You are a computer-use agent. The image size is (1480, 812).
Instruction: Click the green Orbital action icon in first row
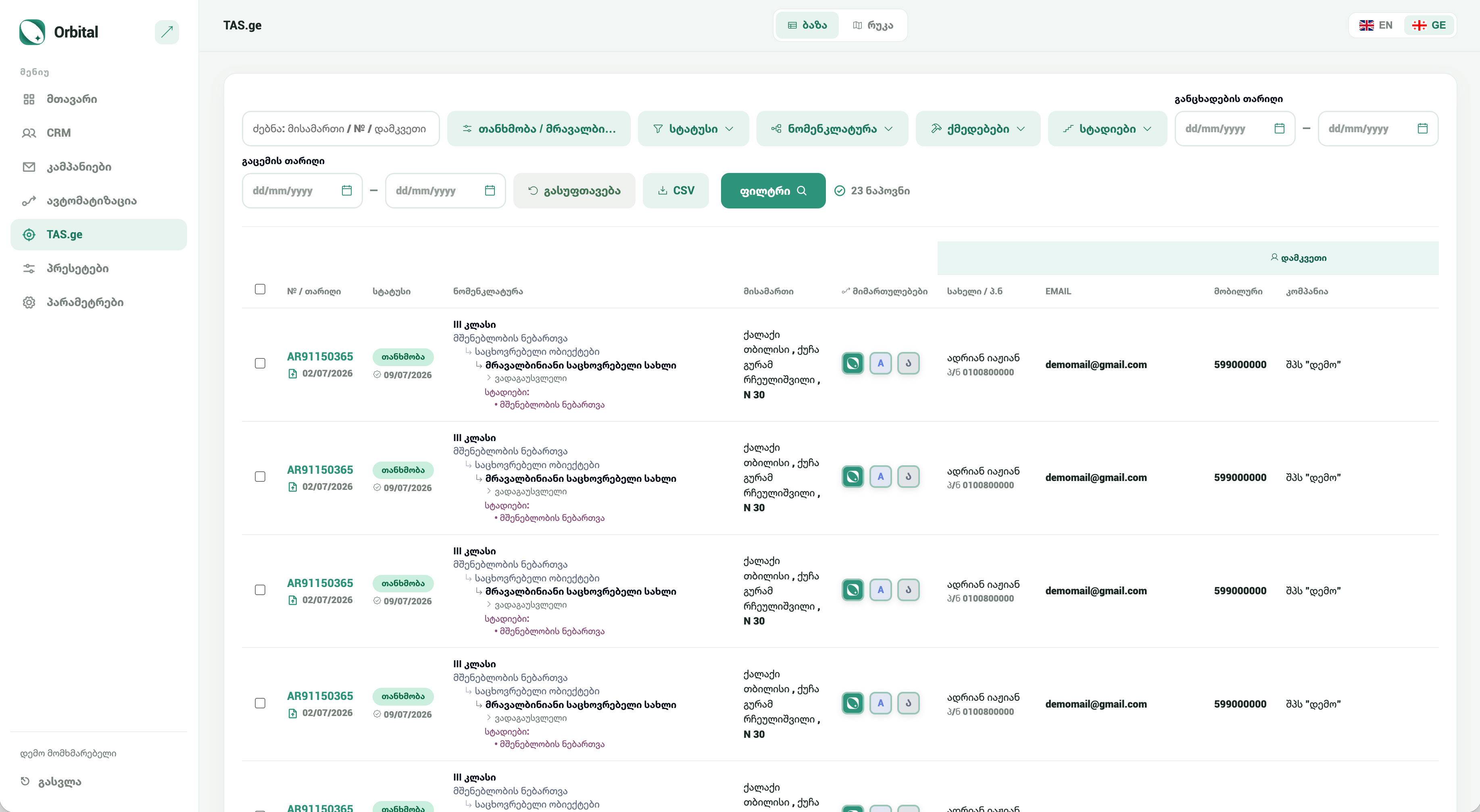click(853, 363)
